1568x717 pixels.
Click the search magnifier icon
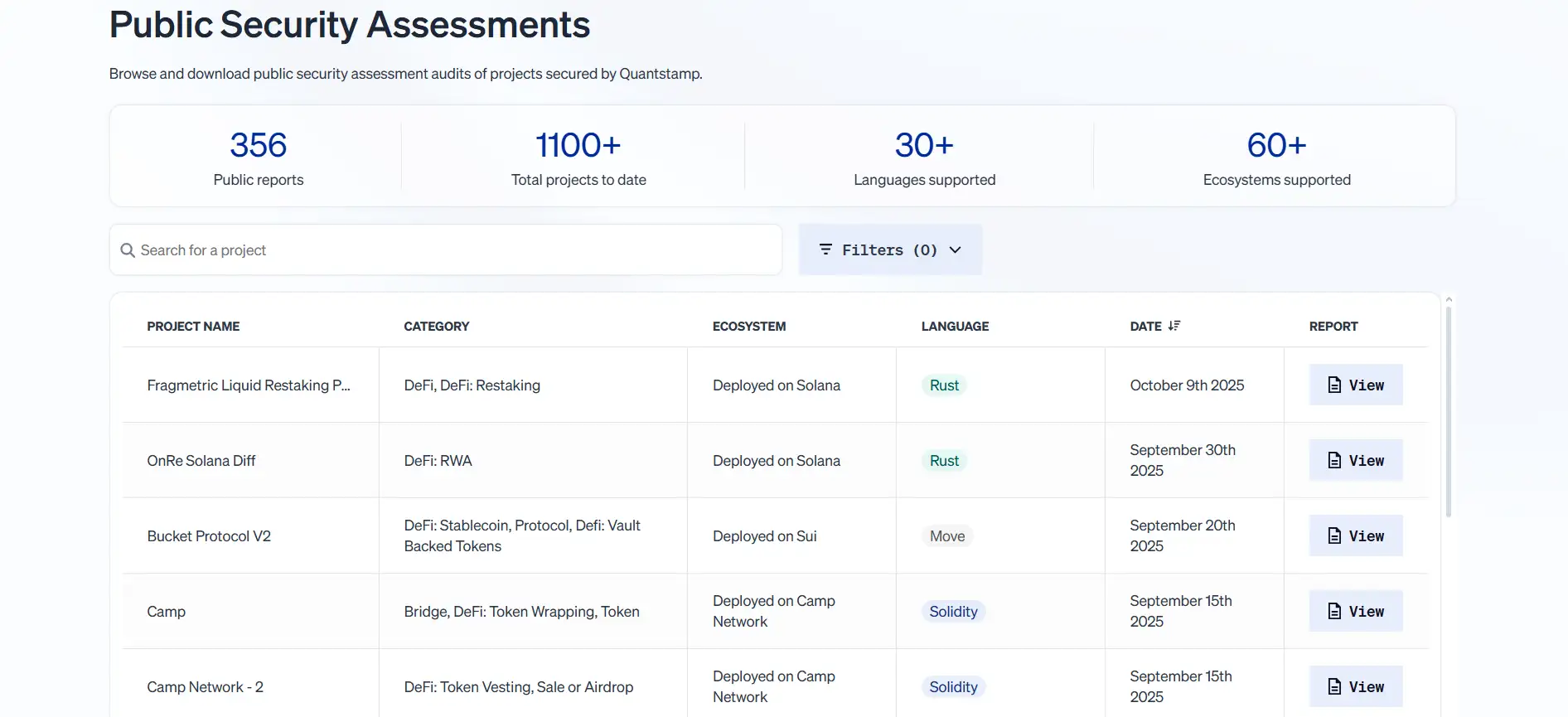[128, 250]
